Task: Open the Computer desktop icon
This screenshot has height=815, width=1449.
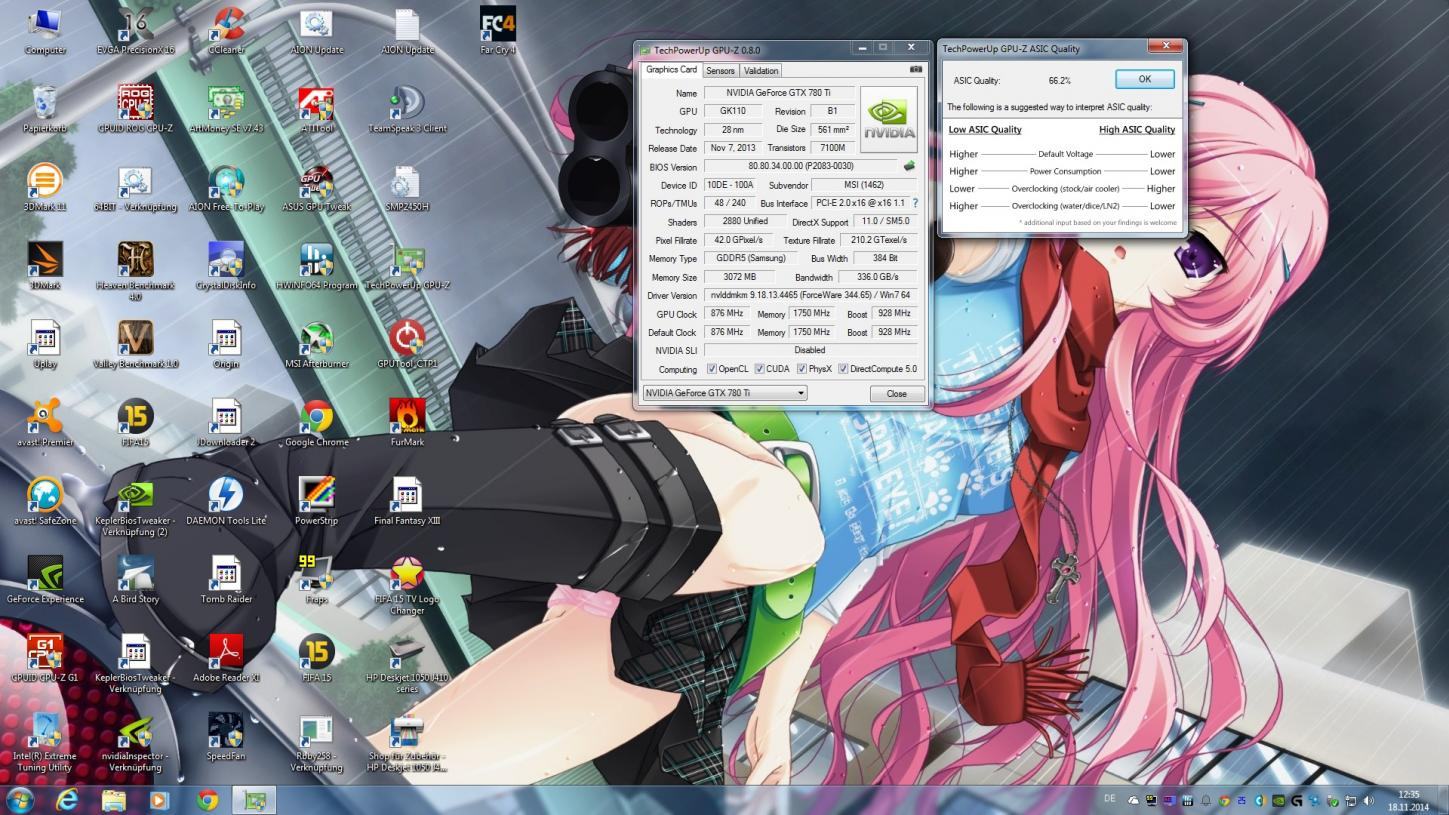Action: (45, 30)
